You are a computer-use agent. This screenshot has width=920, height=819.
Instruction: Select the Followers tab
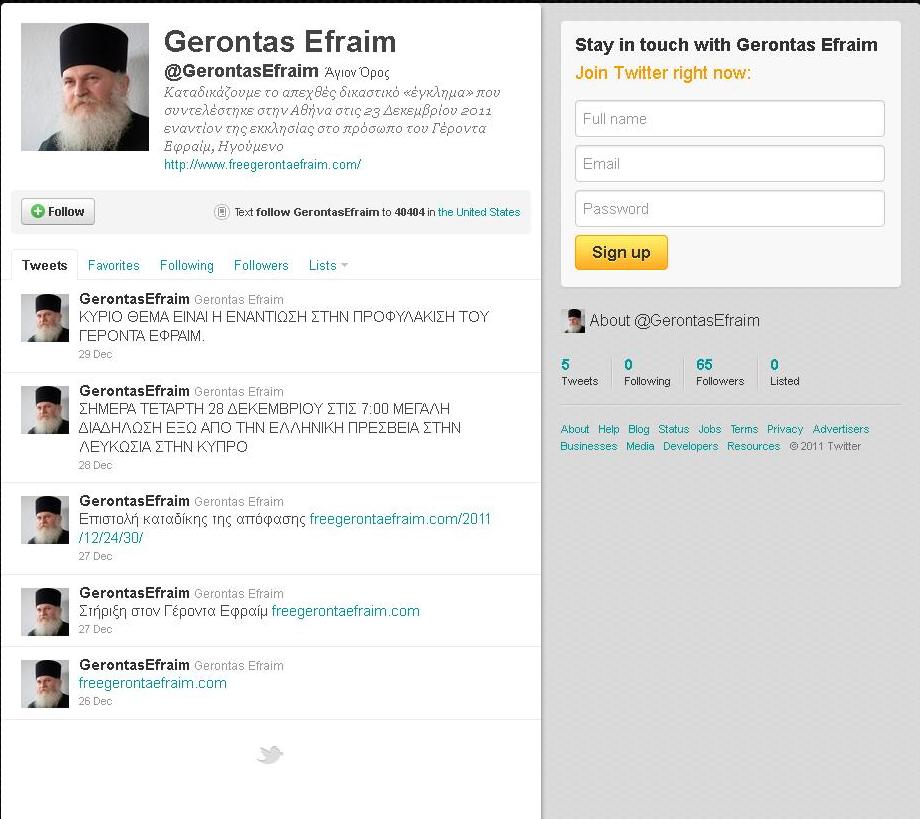pos(261,265)
